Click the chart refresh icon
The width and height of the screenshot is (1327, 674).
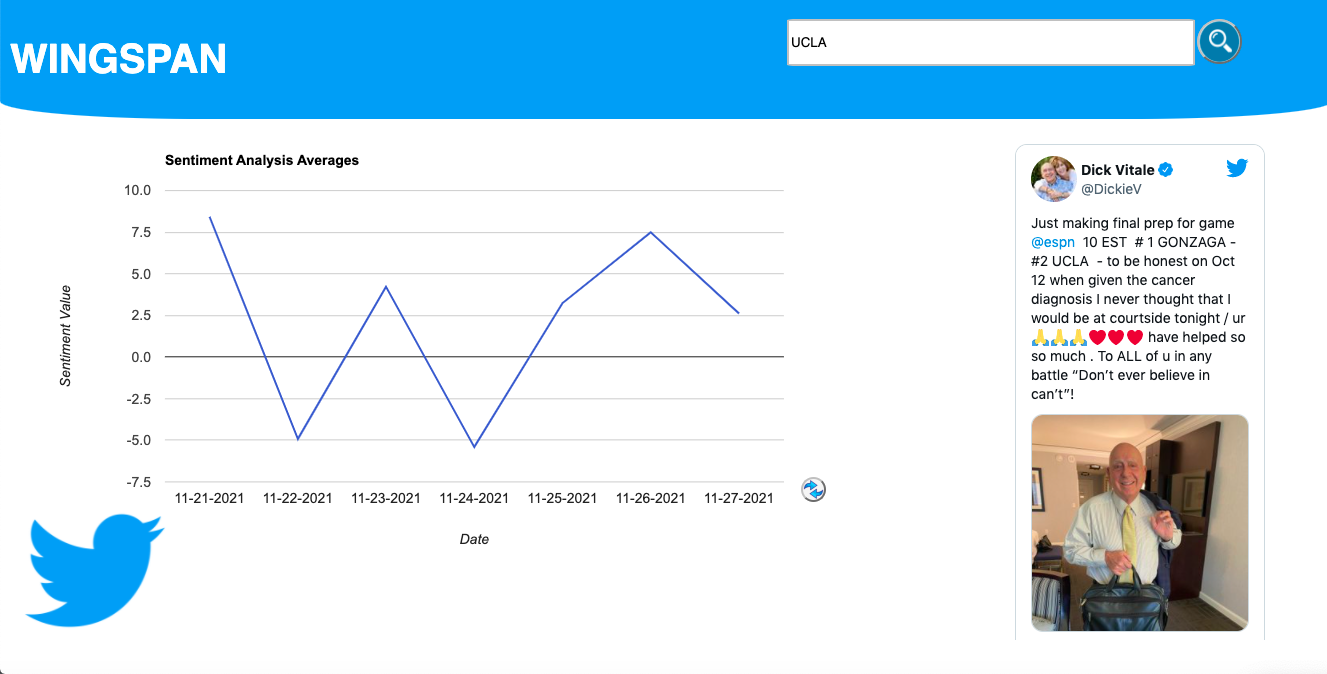click(814, 490)
